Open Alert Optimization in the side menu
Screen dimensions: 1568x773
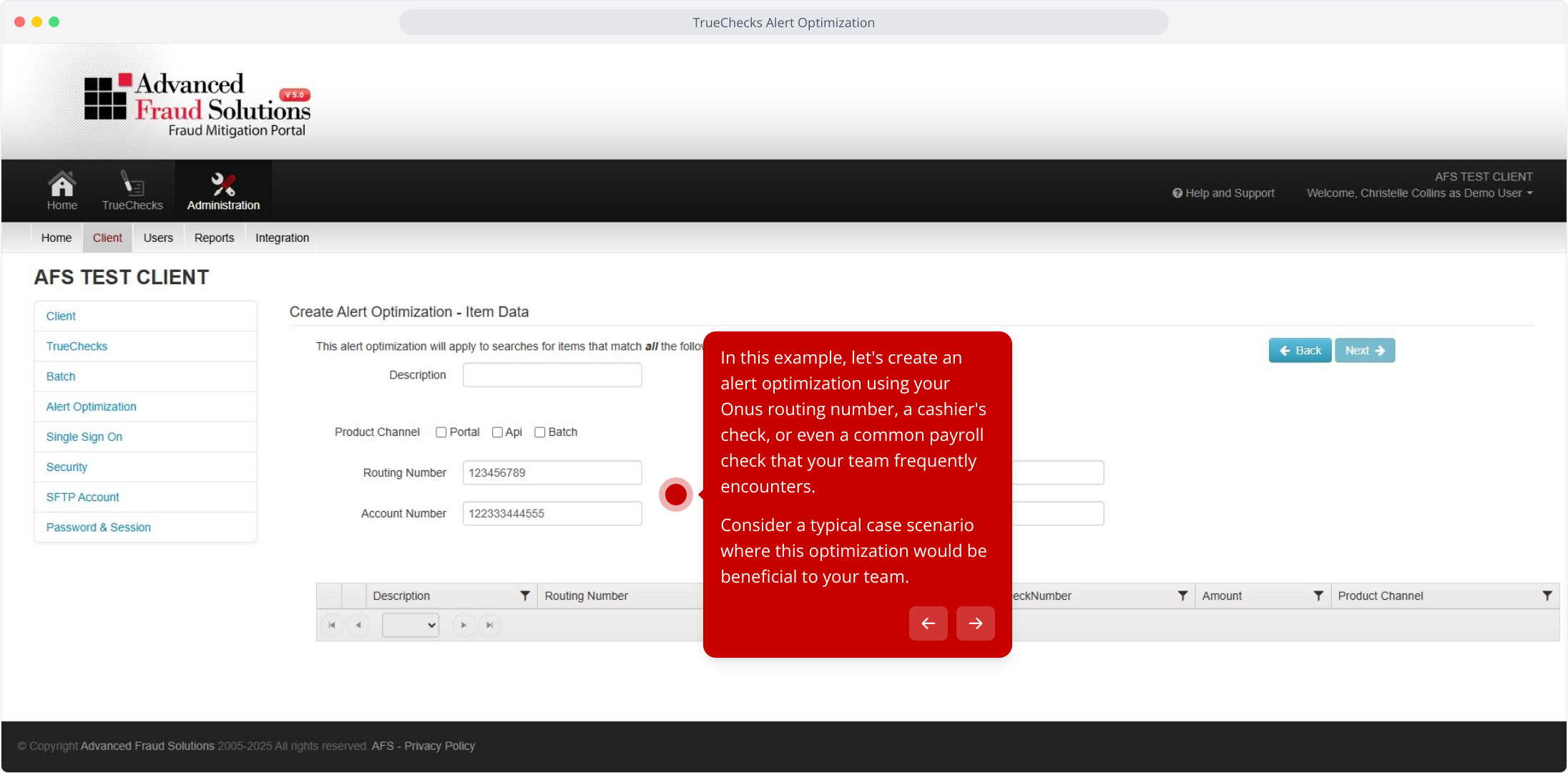(145, 407)
